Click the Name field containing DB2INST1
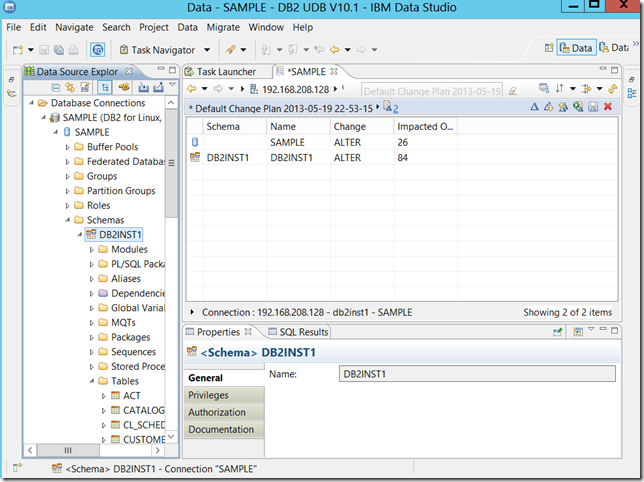The height and width of the screenshot is (482, 644). [x=474, y=374]
